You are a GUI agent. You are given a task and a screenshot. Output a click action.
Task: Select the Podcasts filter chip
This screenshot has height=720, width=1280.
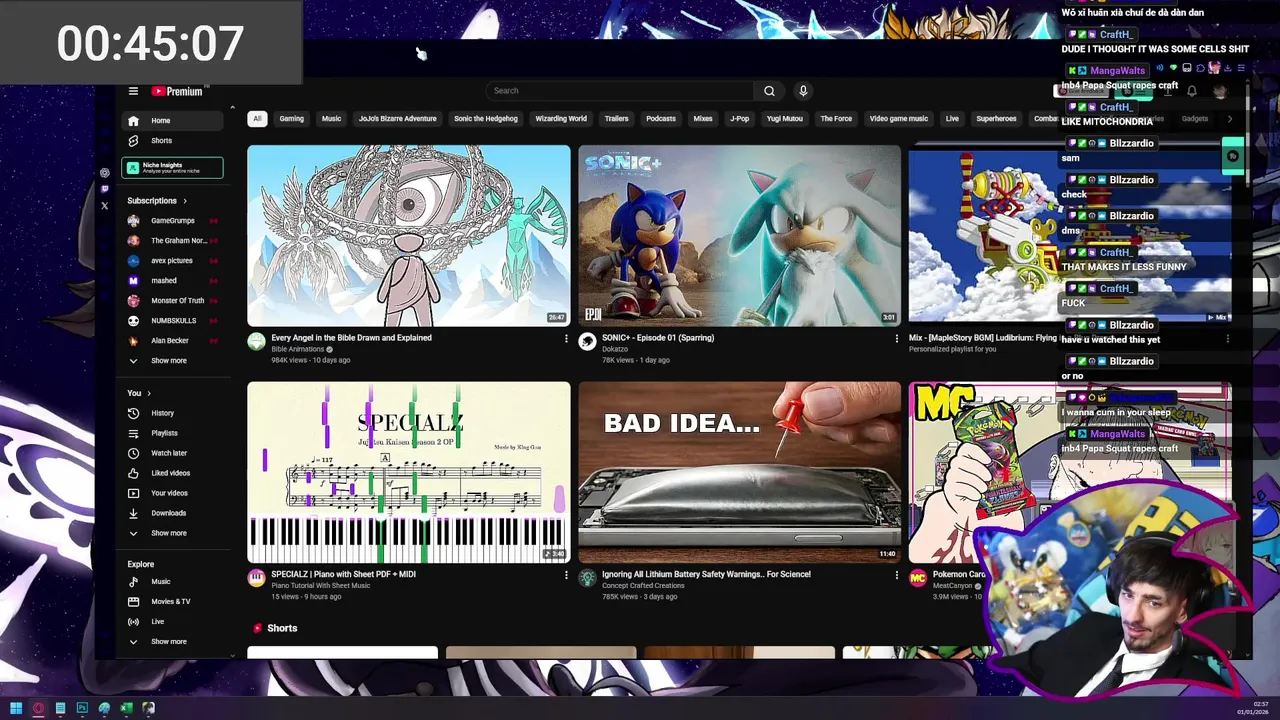point(661,119)
